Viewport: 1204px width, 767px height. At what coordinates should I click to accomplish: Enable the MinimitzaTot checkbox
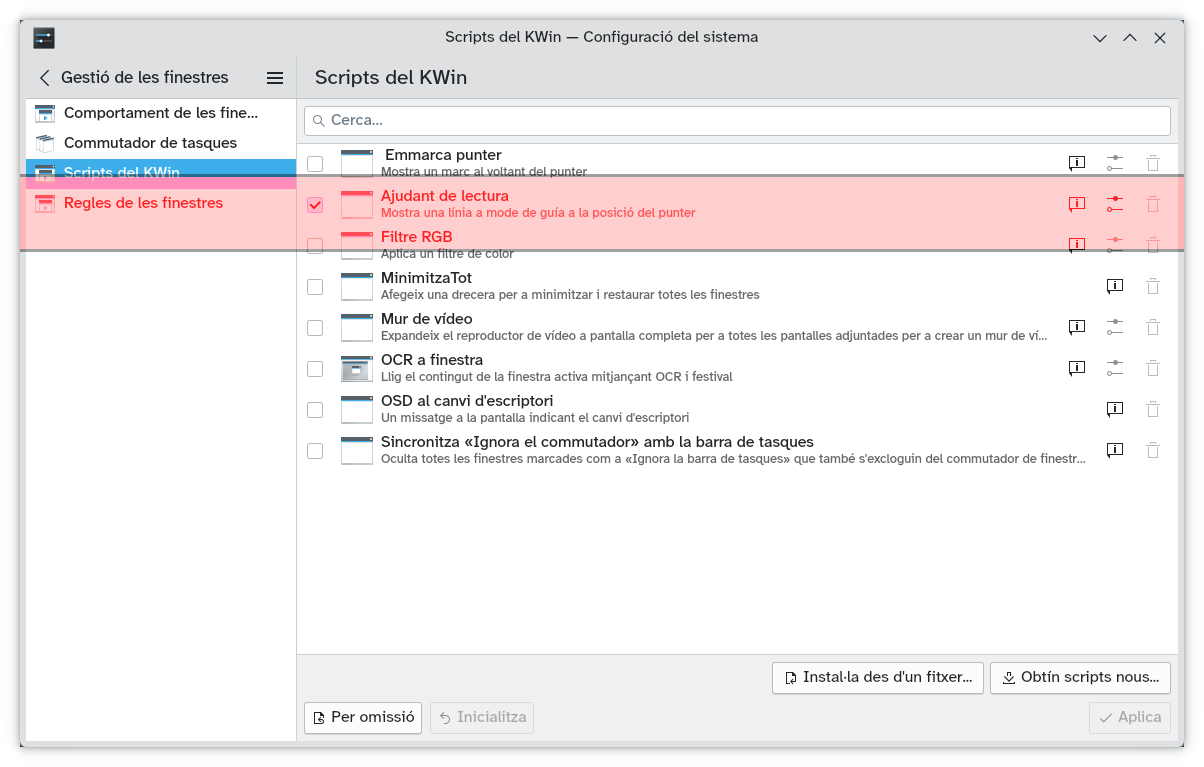(x=315, y=286)
